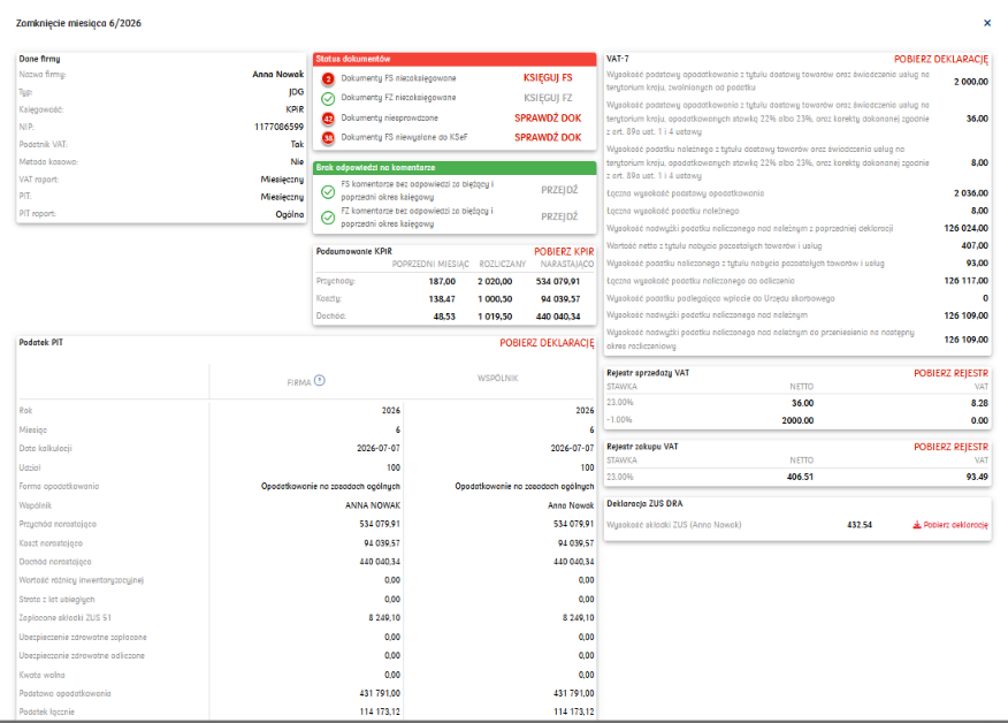The height and width of the screenshot is (723, 1008).
Task: Click Brak odpowiedzi na komentarze green header
Action: 454,168
